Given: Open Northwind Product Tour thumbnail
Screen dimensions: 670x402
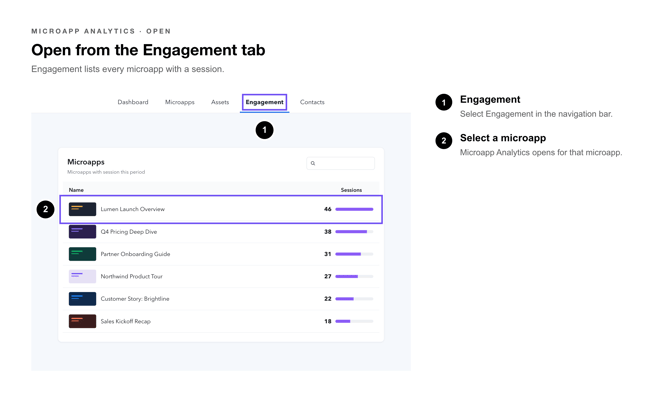Looking at the screenshot, I should 82,276.
